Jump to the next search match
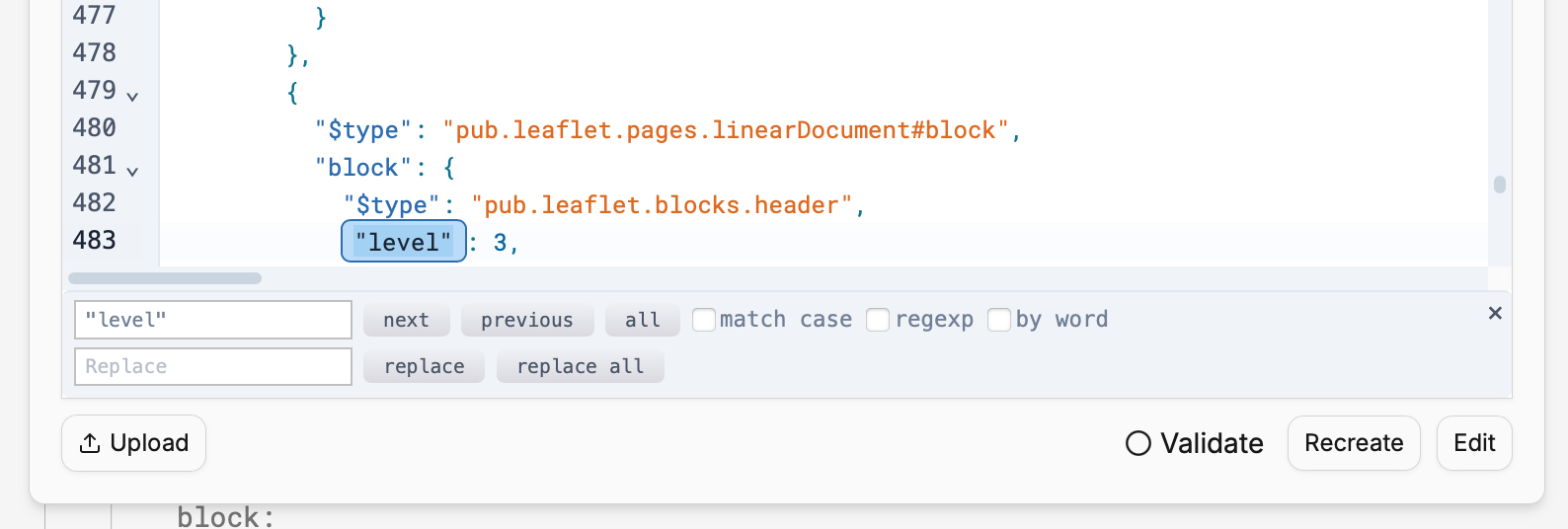The height and width of the screenshot is (529, 1568). coord(406,320)
